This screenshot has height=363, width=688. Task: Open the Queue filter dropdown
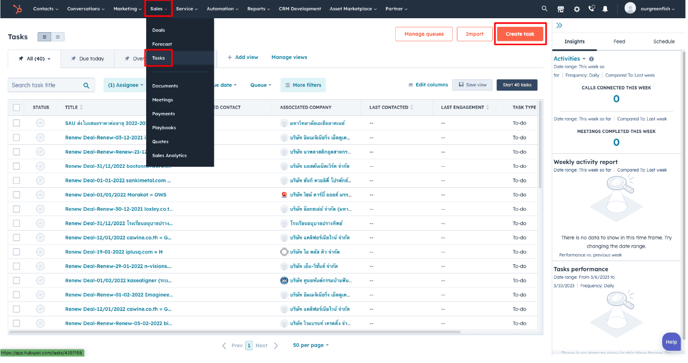[x=262, y=85]
